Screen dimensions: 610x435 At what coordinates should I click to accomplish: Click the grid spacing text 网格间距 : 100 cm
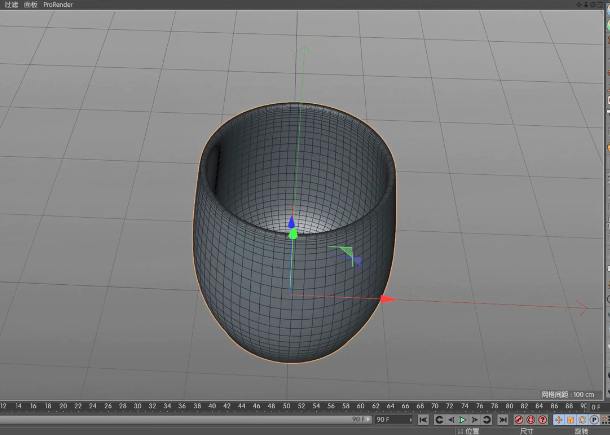pos(568,395)
